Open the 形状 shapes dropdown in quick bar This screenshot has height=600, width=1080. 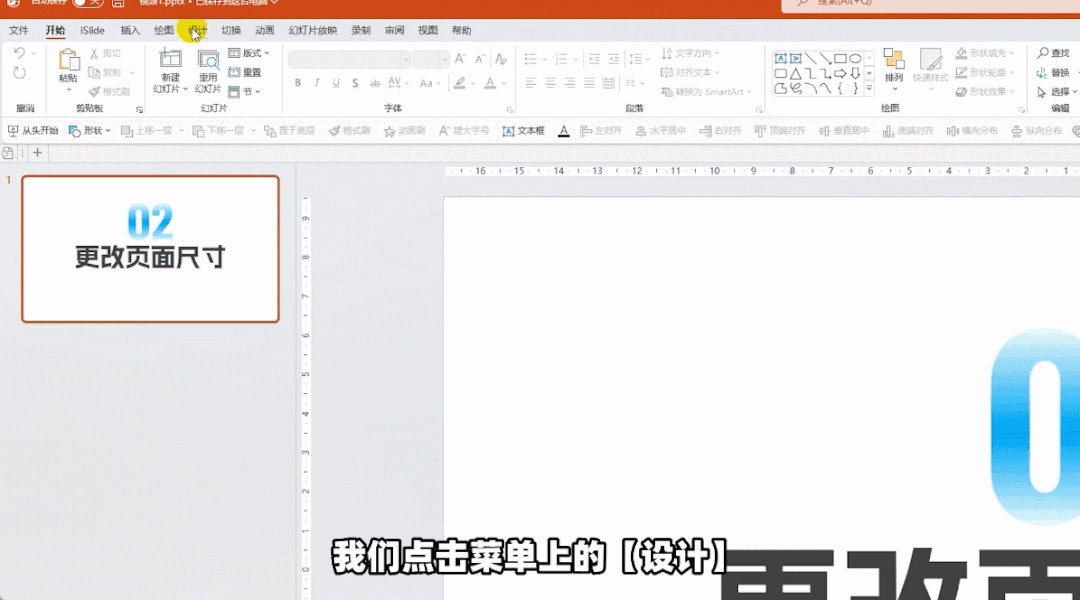(90, 130)
